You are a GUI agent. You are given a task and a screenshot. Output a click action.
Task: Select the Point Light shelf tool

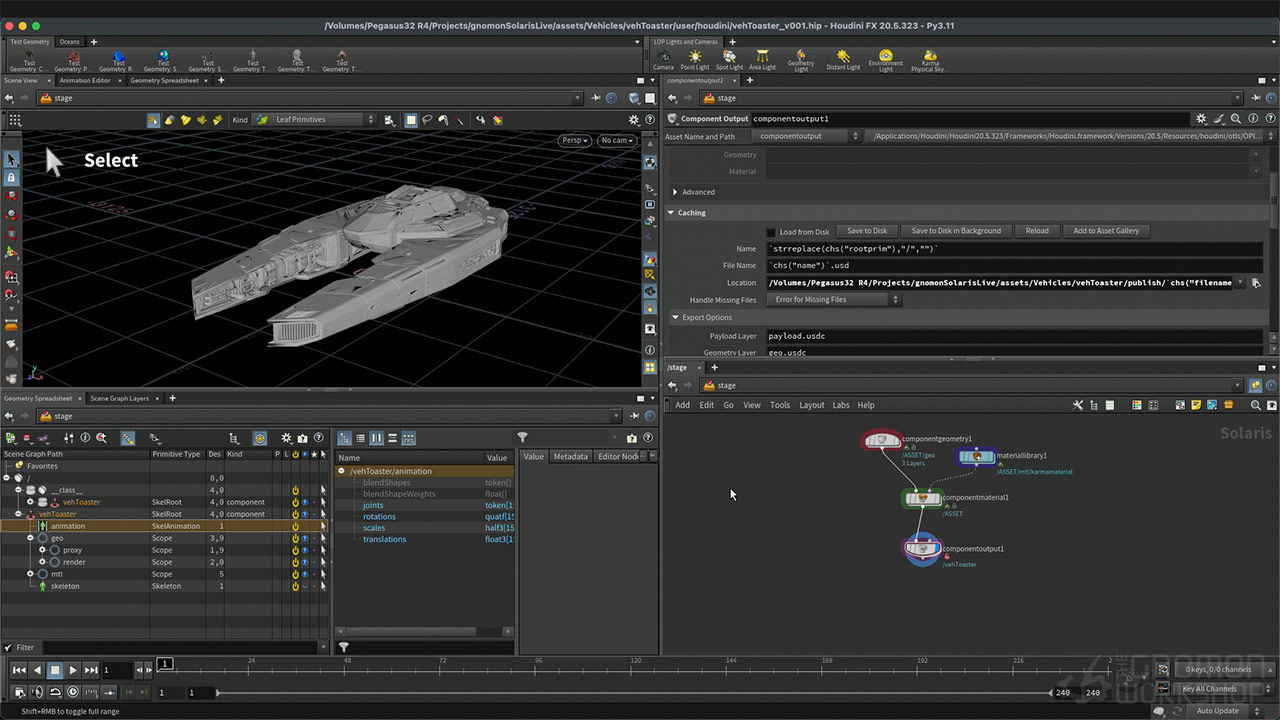(695, 58)
